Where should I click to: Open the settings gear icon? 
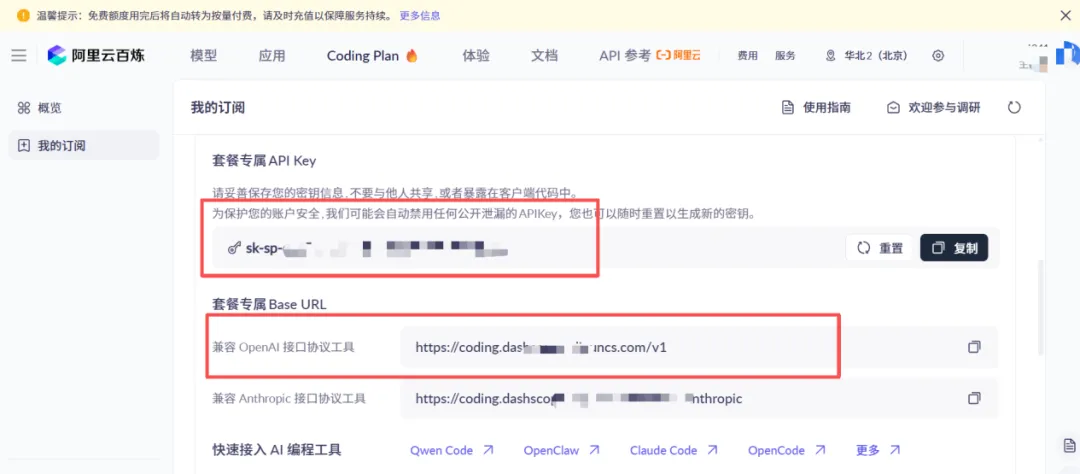click(937, 56)
